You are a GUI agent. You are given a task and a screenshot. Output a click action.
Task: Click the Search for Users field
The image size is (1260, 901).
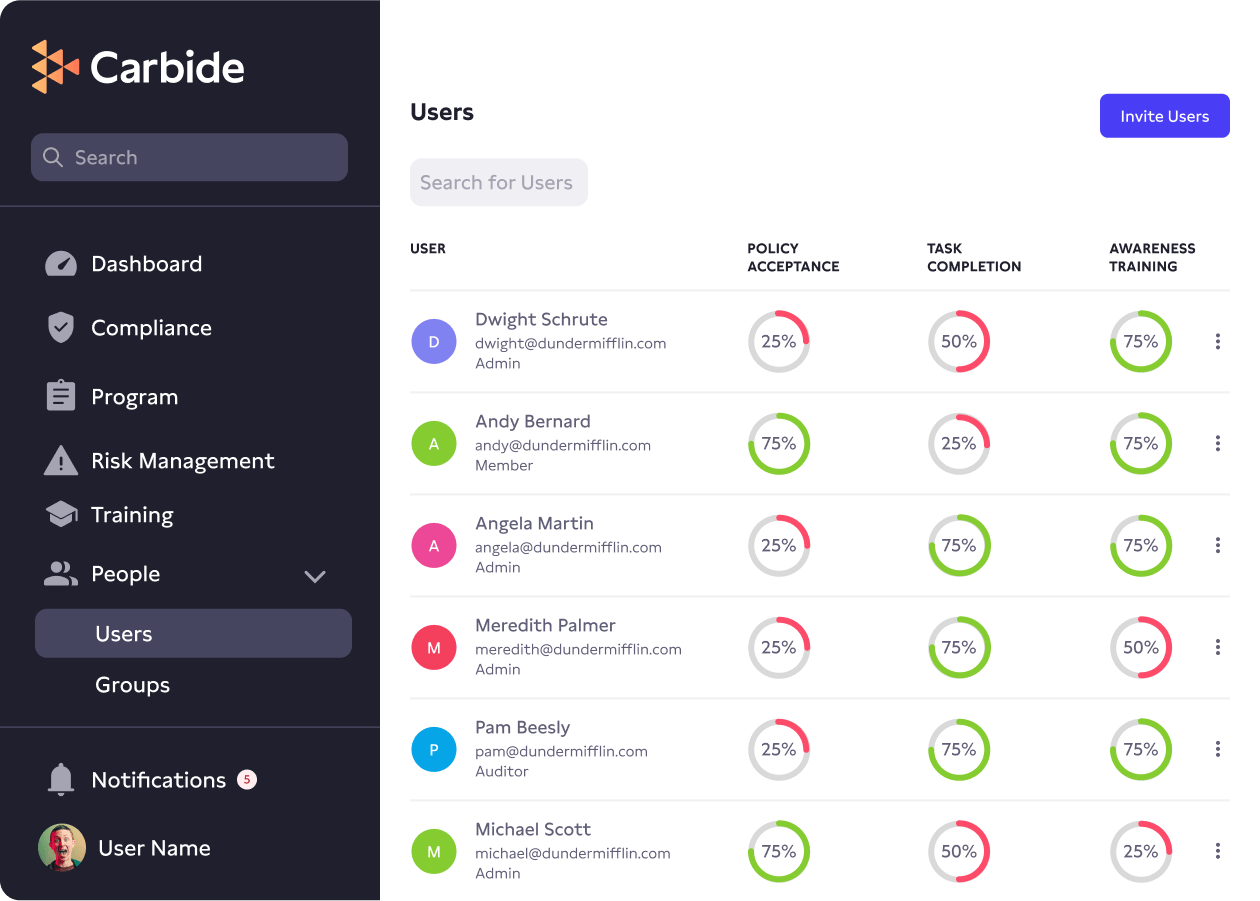[x=498, y=183]
